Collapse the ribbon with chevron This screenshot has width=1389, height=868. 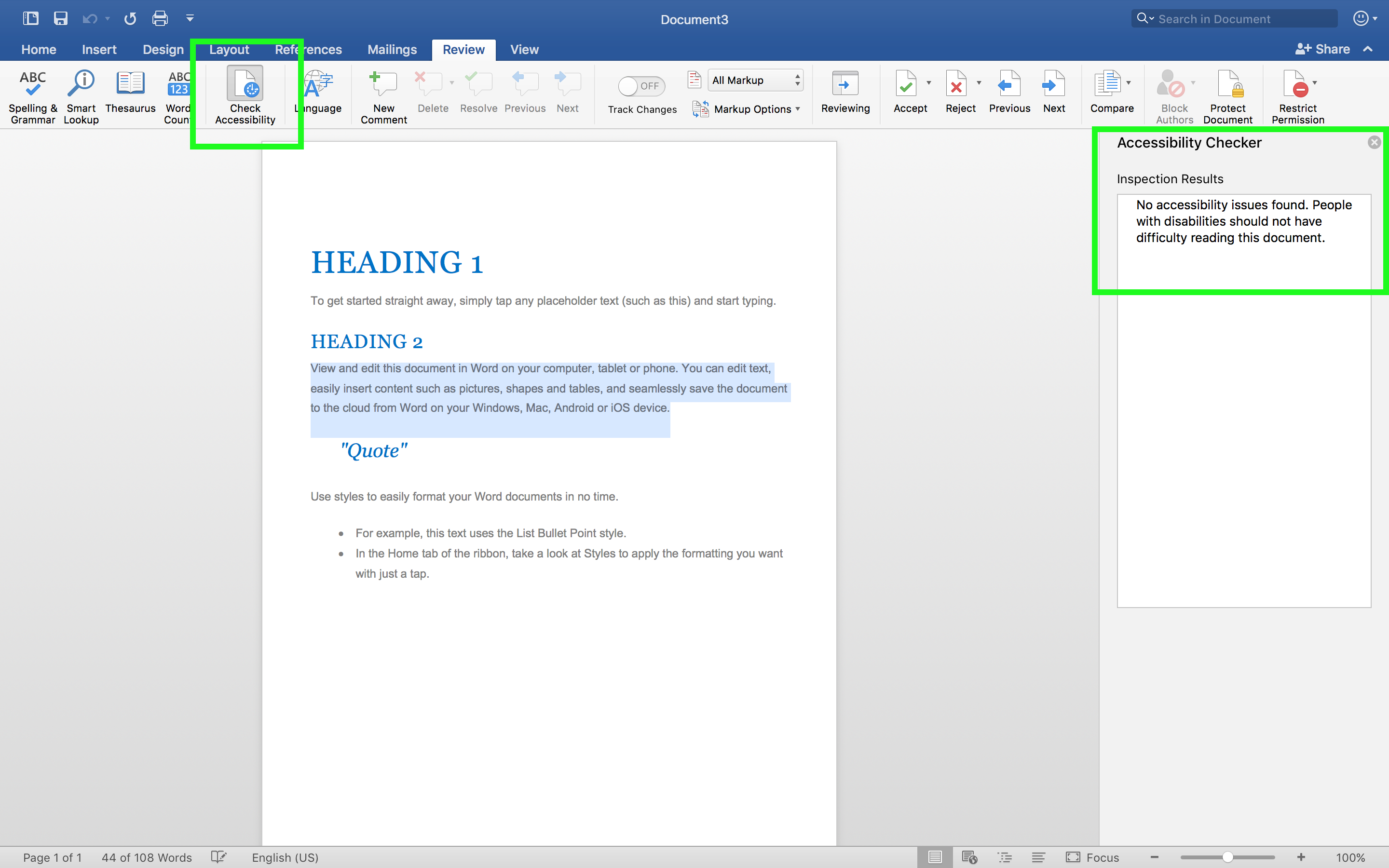click(x=1368, y=49)
